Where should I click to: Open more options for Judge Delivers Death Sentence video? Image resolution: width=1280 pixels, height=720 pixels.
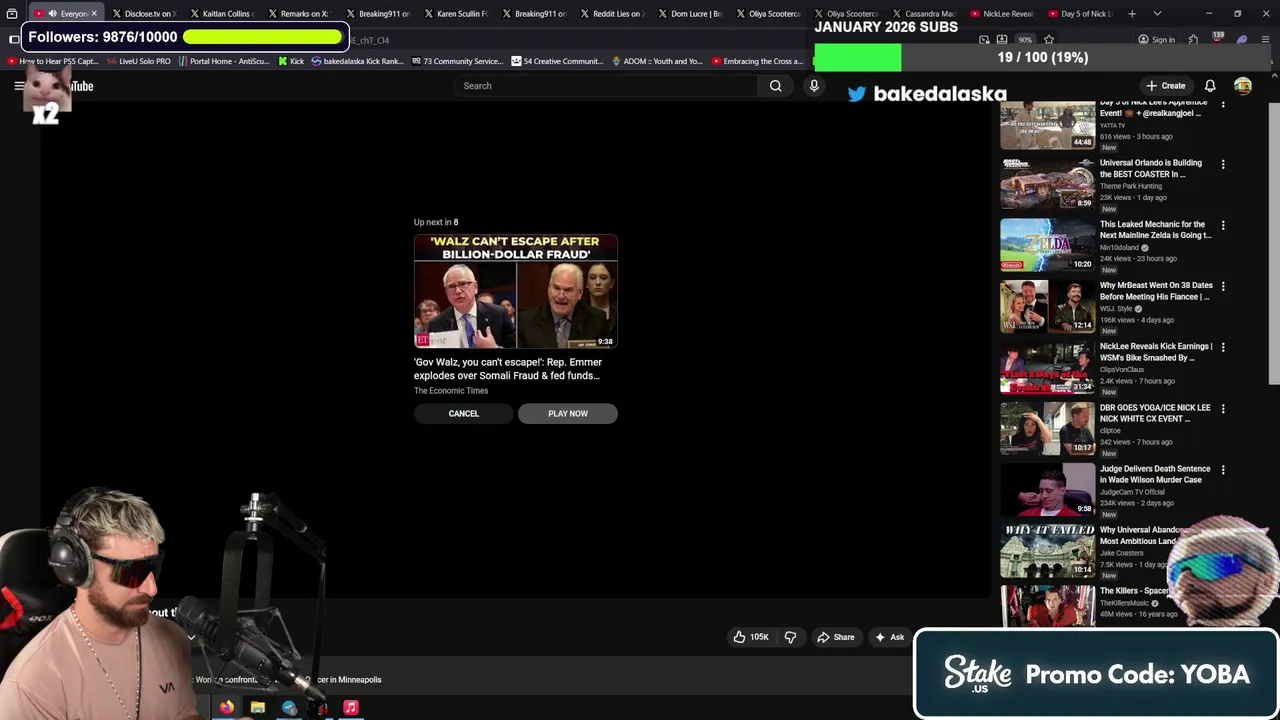coord(1223,469)
